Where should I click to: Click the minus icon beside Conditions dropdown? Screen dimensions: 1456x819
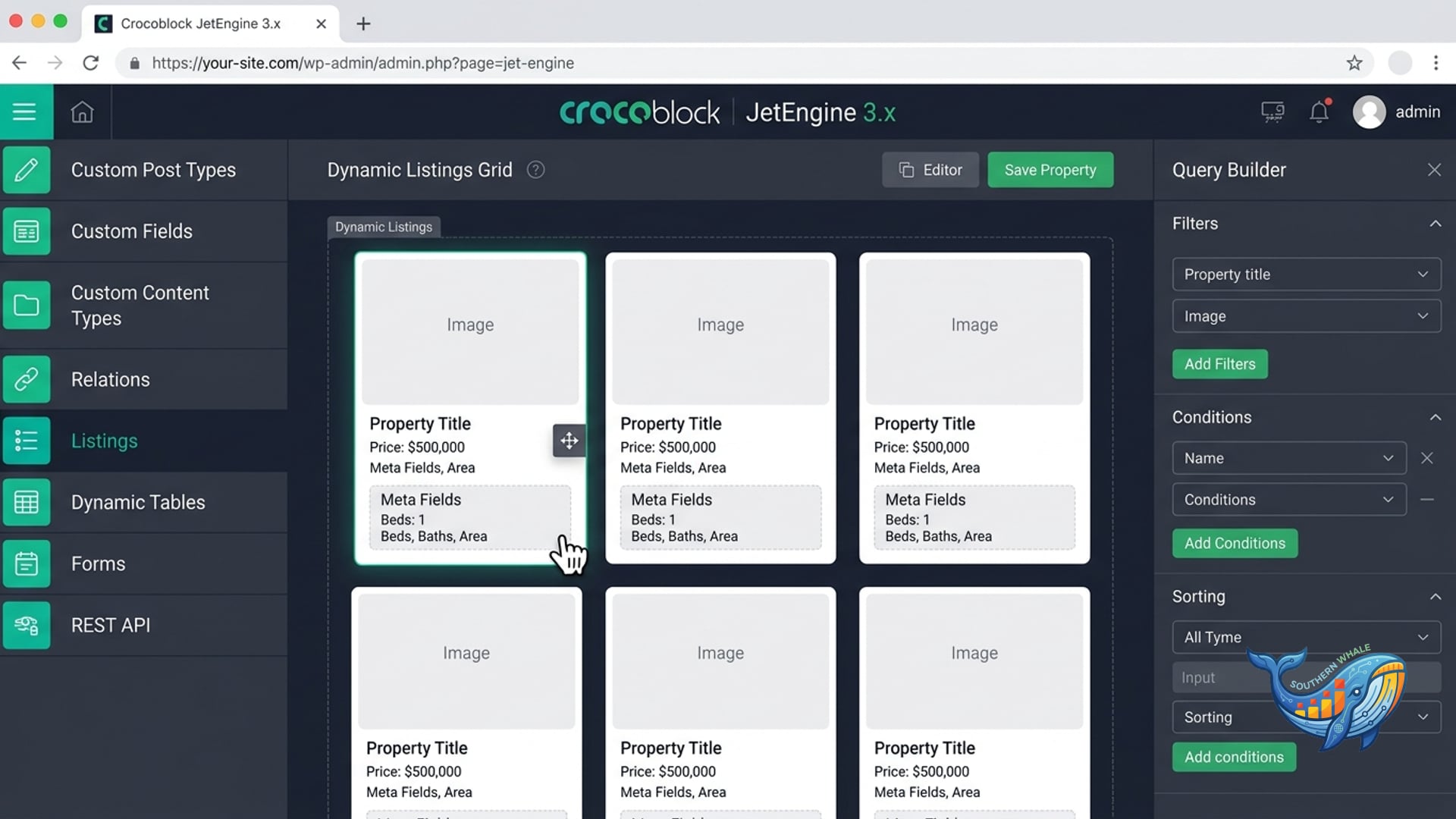1427,500
